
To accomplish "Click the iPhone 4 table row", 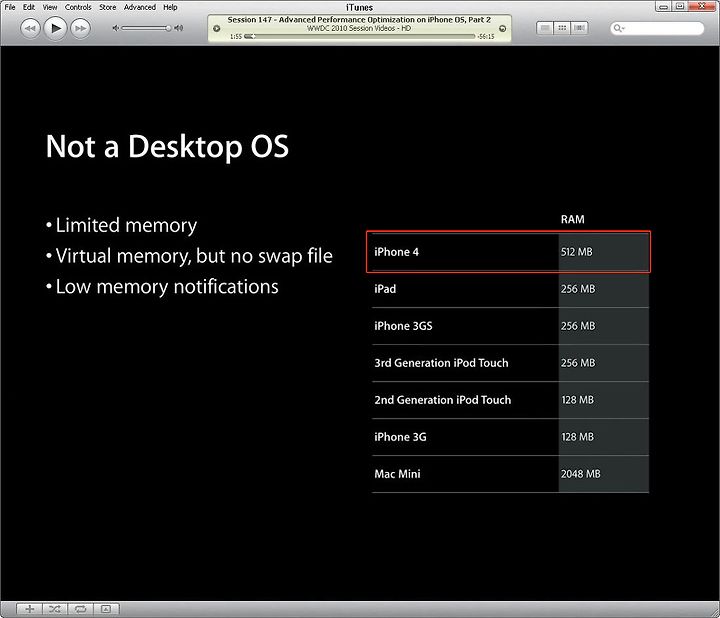I will [508, 252].
